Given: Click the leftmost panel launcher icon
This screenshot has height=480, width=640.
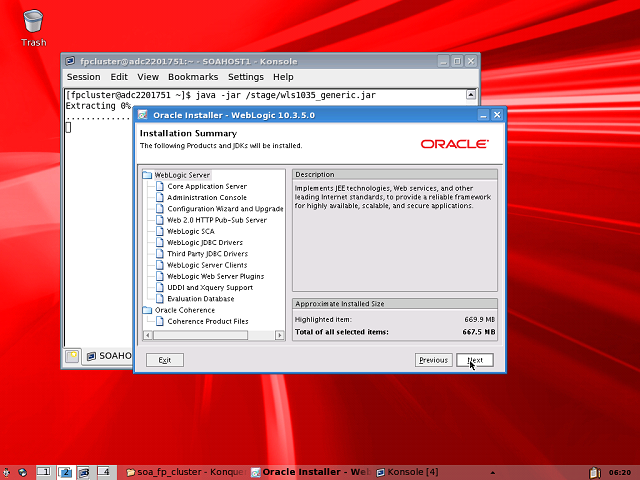Looking at the screenshot, I should click(6, 472).
